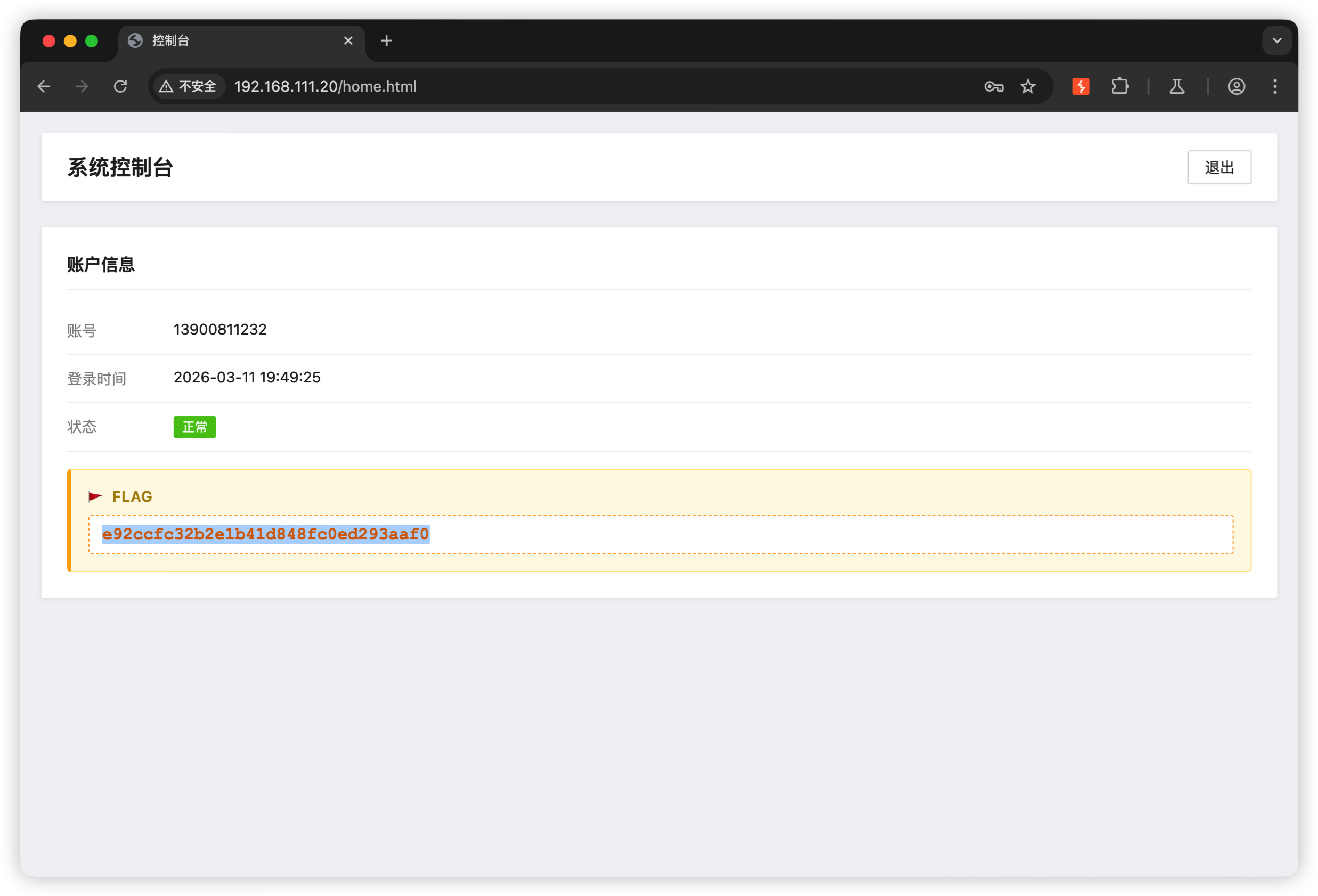The height and width of the screenshot is (896, 1318).
Task: Open the orange lightning extension icon
Action: point(1081,86)
